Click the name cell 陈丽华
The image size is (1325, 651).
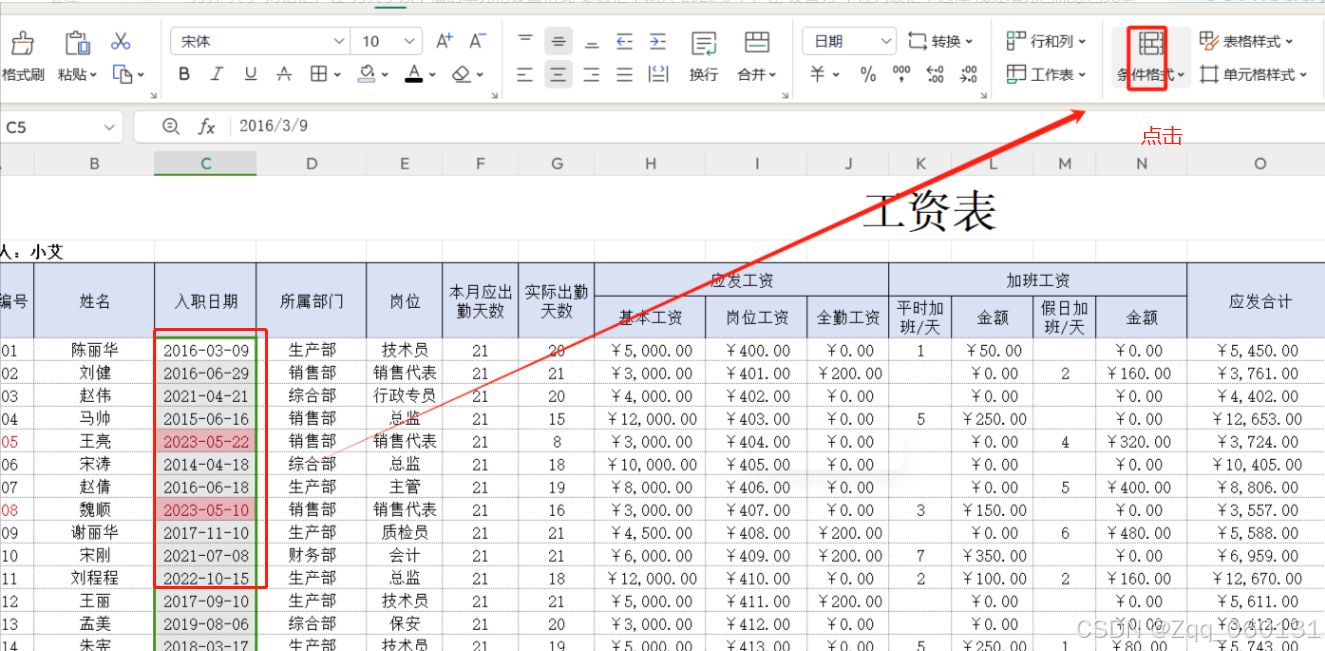[x=94, y=350]
